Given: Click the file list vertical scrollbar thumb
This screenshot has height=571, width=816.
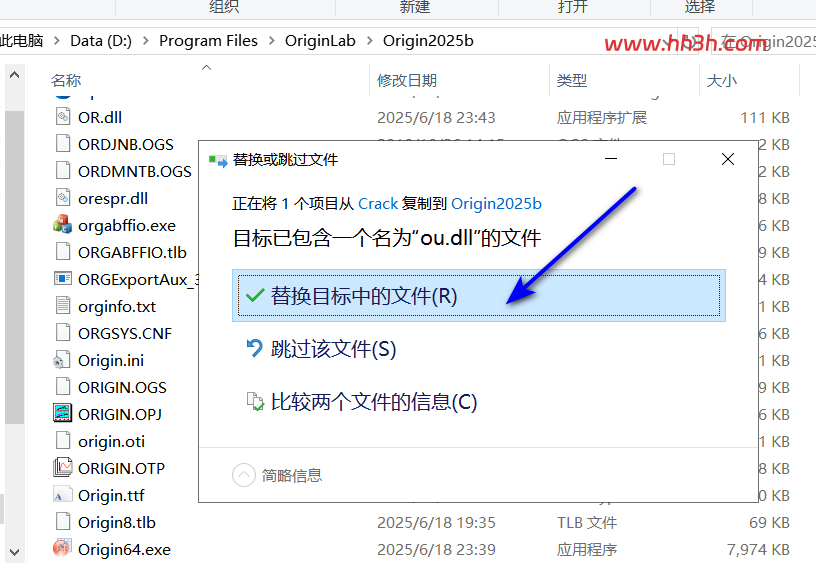Looking at the screenshot, I should click(x=15, y=267).
